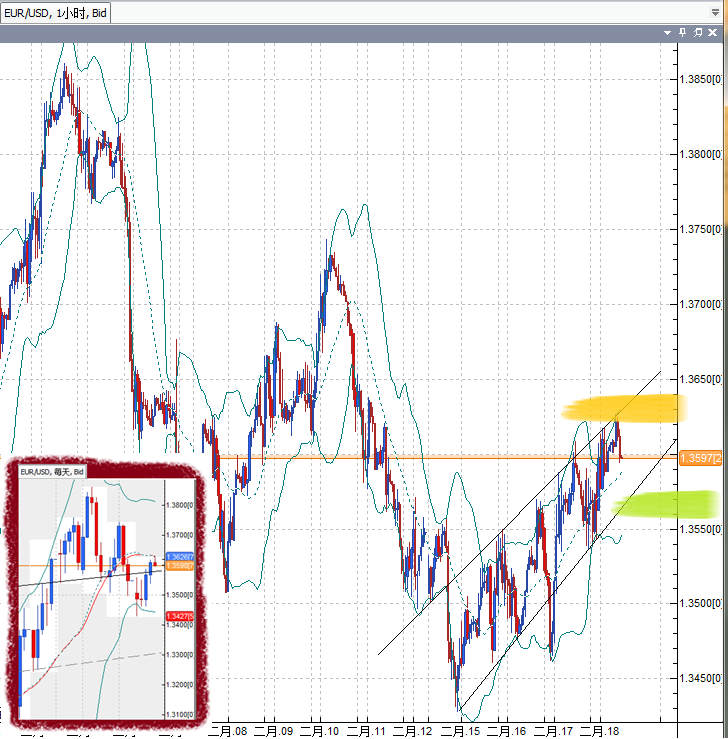
Task: Click the 二月.09 date label
Action: [274, 731]
